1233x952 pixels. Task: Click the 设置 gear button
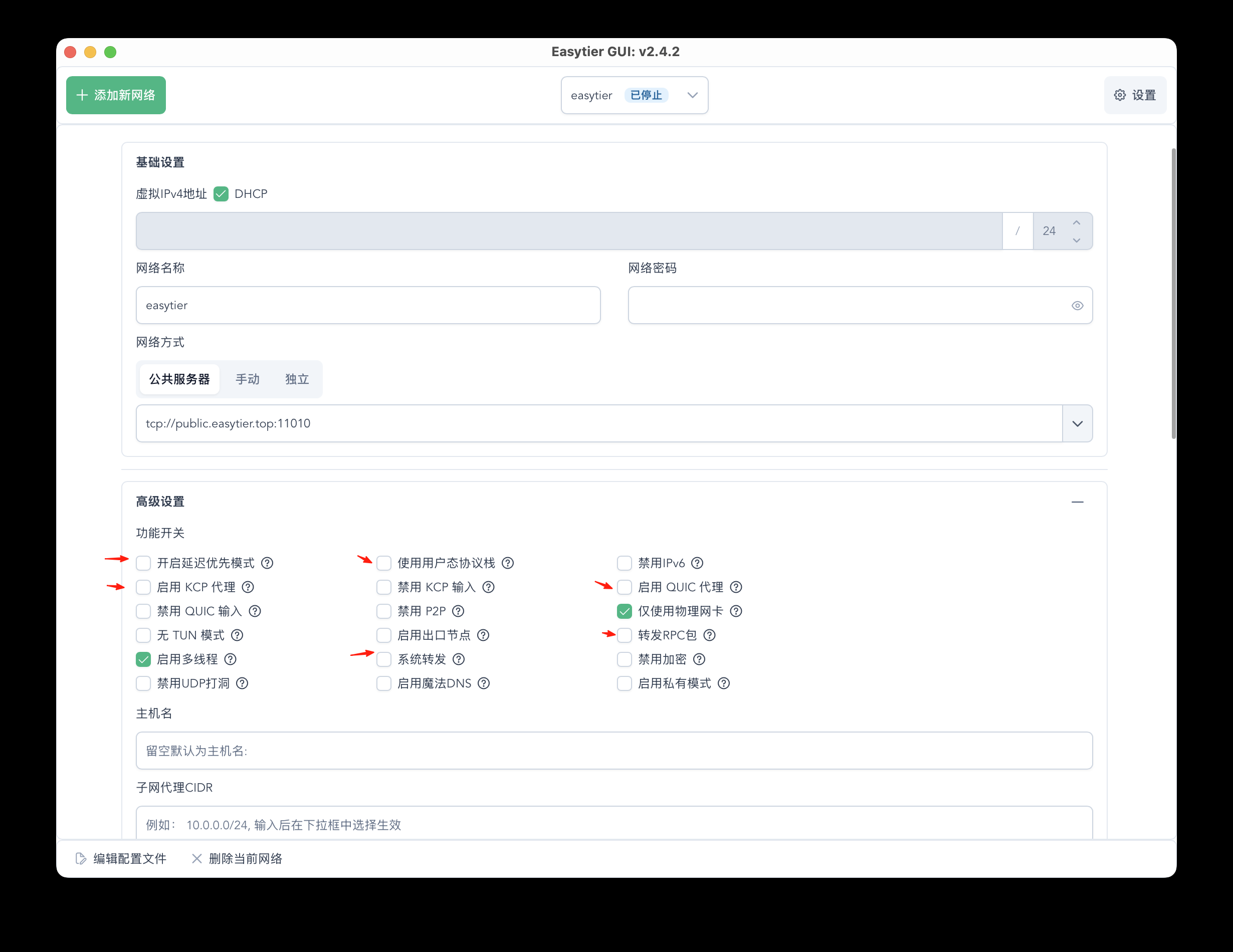point(1135,95)
